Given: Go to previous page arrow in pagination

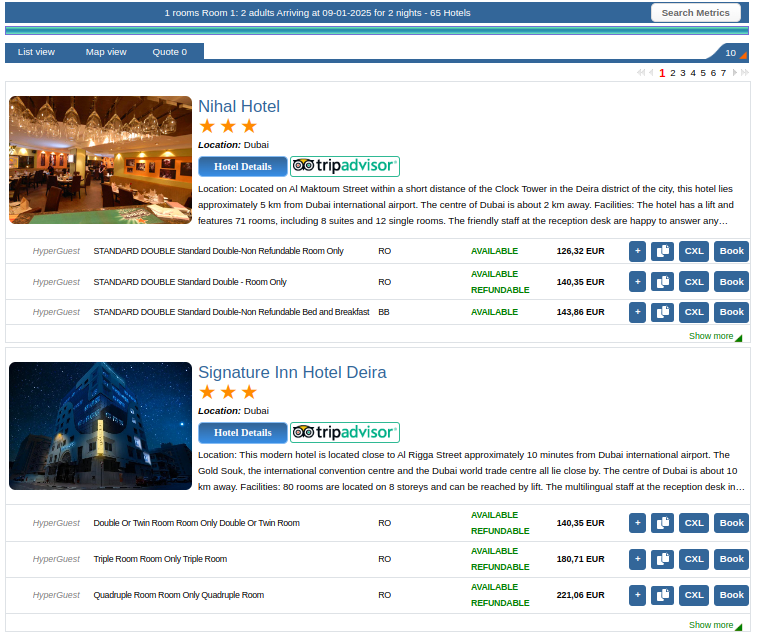Looking at the screenshot, I should 651,72.
